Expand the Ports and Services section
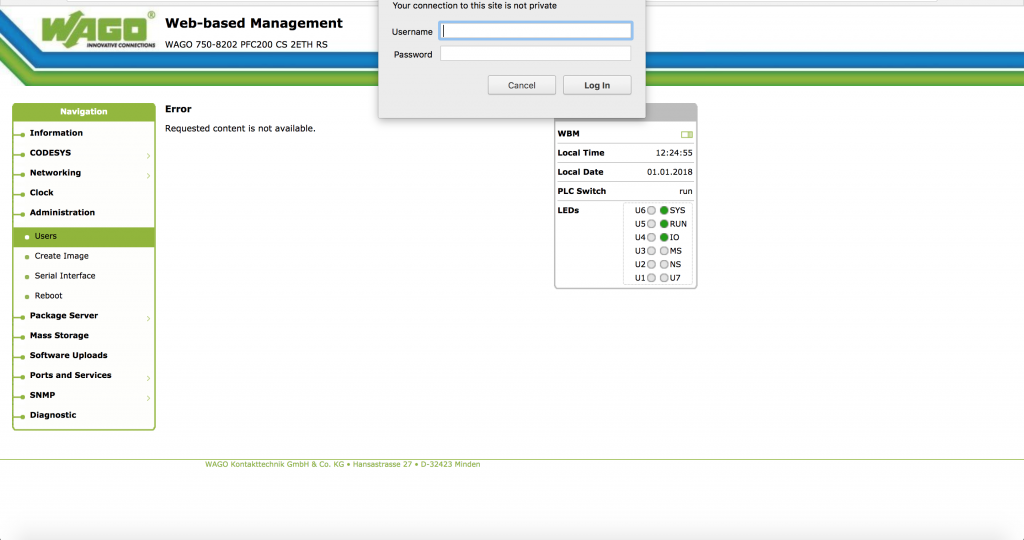Image resolution: width=1024 pixels, height=540 pixels. (x=70, y=376)
